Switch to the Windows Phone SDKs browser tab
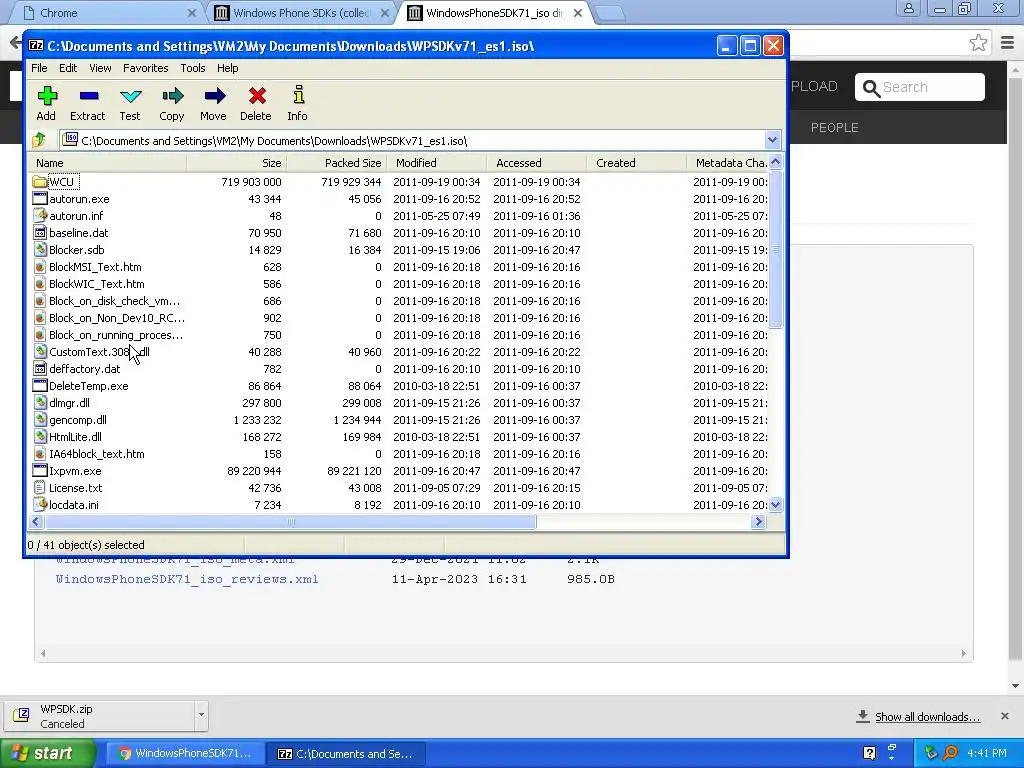 pyautogui.click(x=300, y=13)
